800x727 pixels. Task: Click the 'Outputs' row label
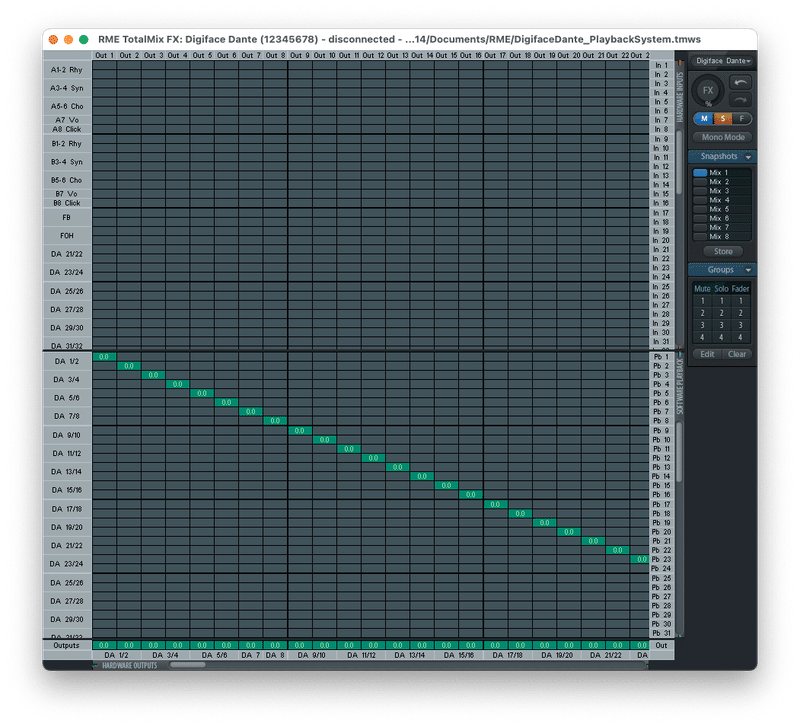point(67,645)
